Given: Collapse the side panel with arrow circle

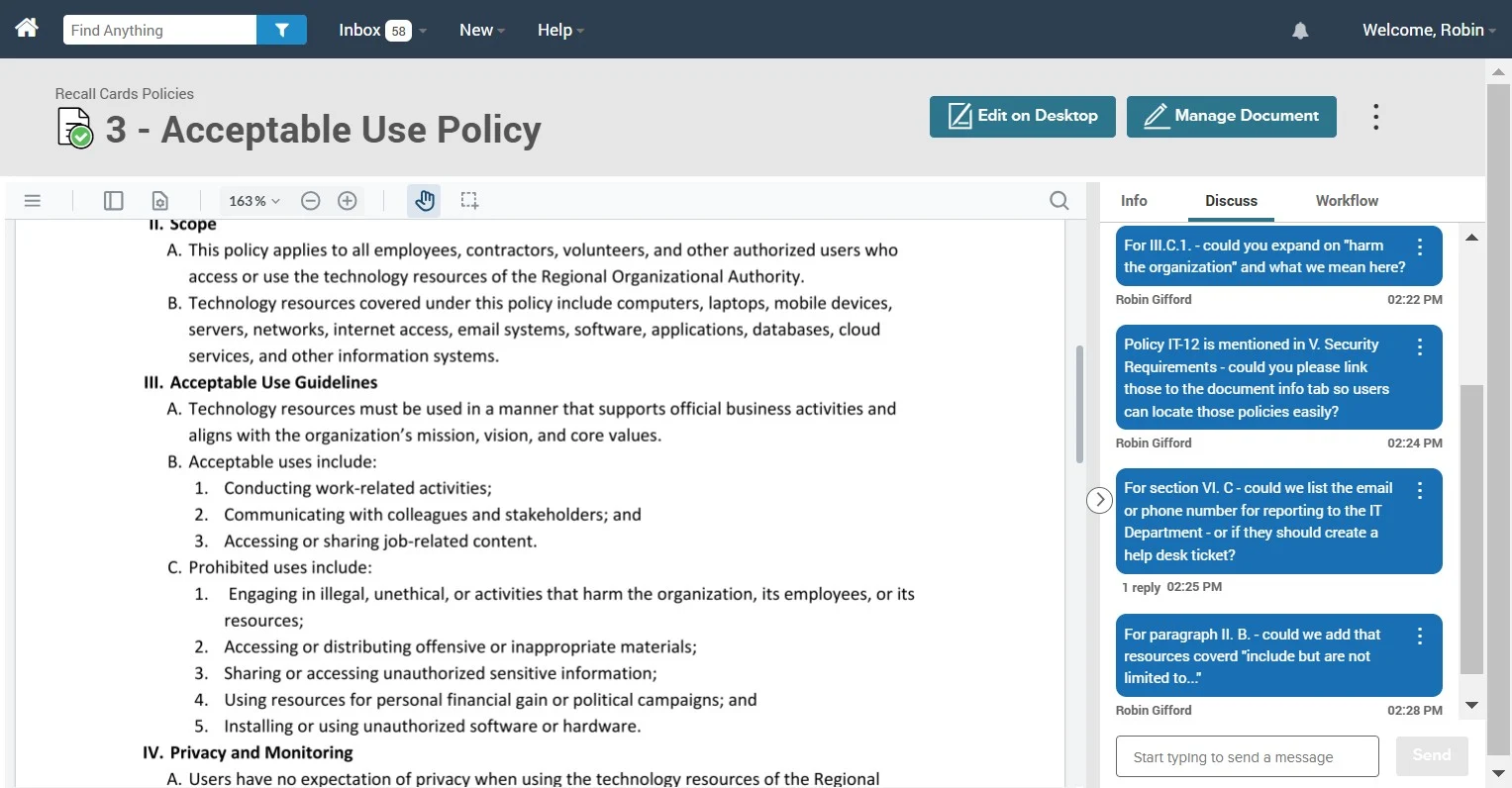Looking at the screenshot, I should 1099,500.
